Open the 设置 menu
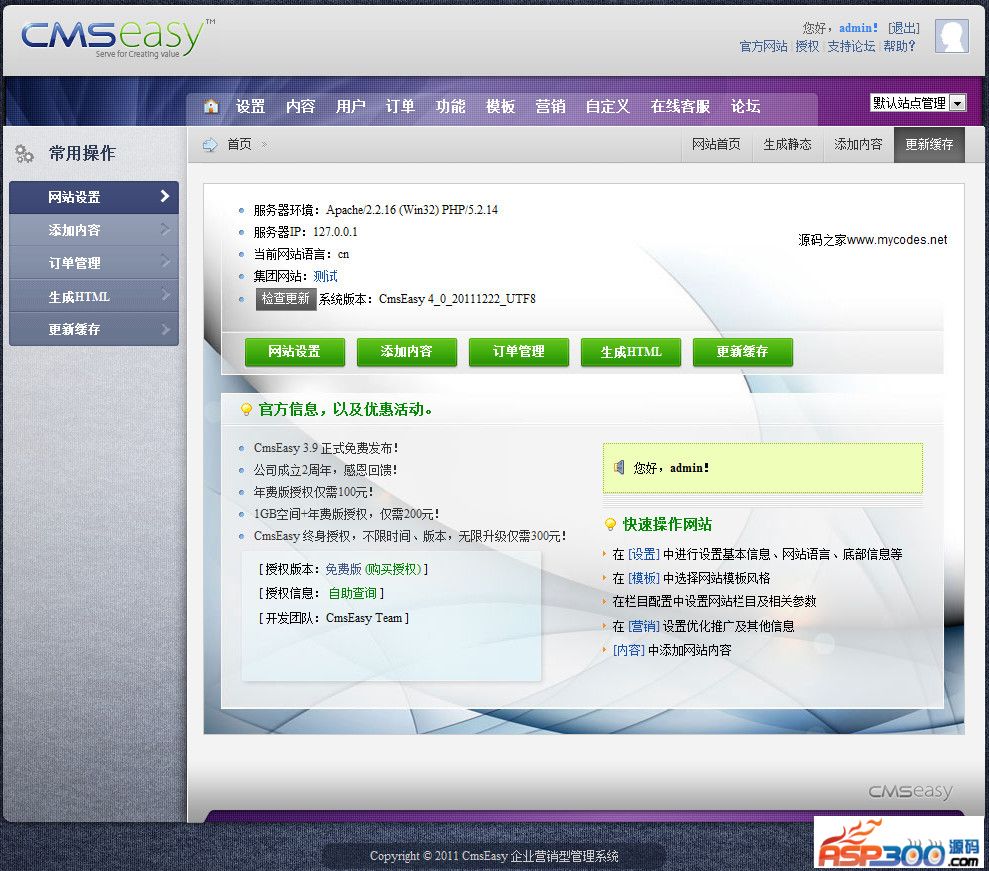 point(250,106)
